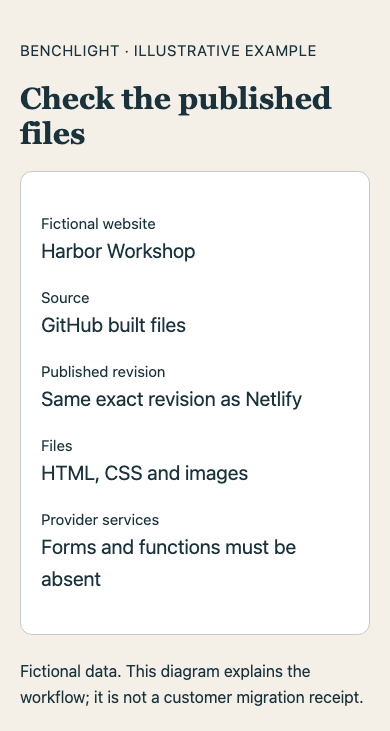Click the 'Provider services' label
This screenshot has height=731, width=390.
pyautogui.click(x=100, y=520)
